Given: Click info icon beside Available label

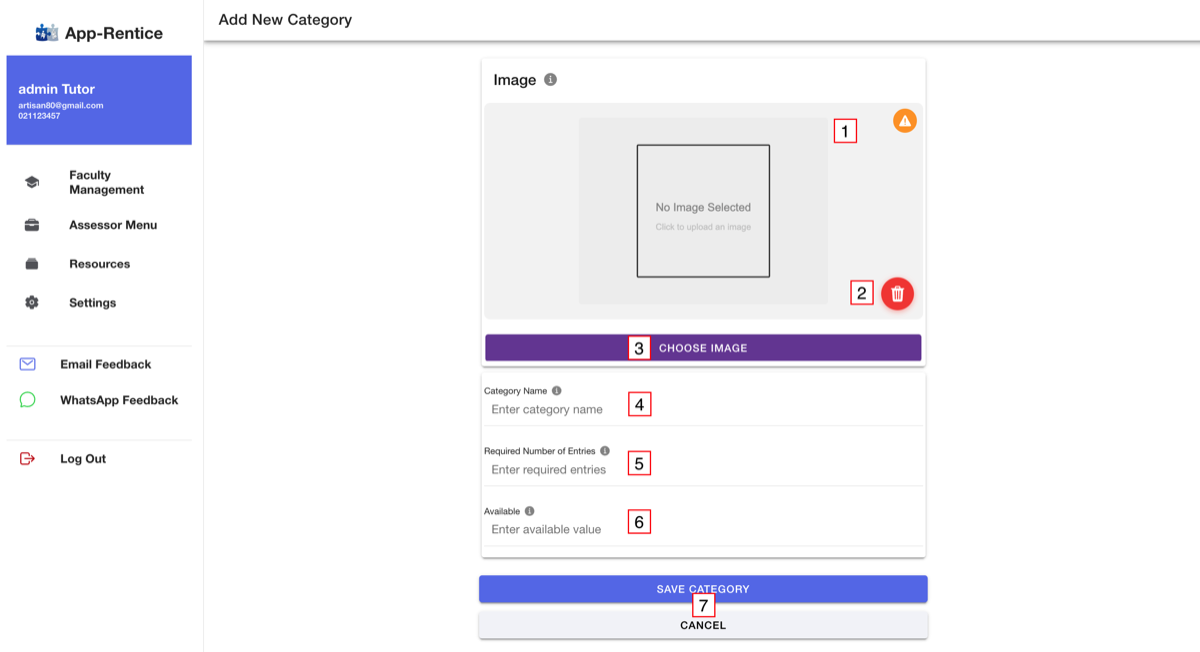Looking at the screenshot, I should (x=529, y=511).
